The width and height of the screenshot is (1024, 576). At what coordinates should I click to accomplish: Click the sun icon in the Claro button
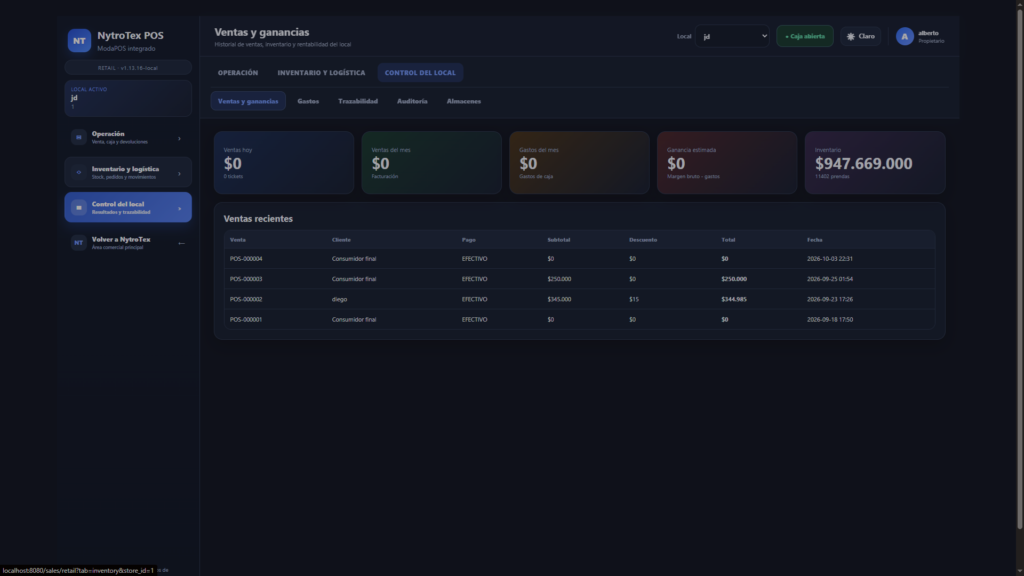point(851,37)
